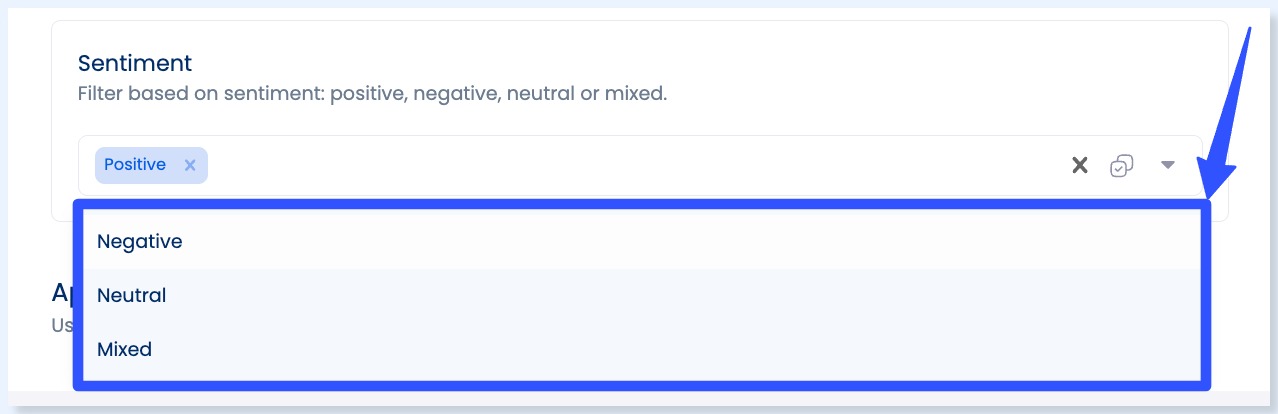Viewport: 1278px width, 414px height.
Task: Focus the Sentiment multi-select input field
Action: click(x=600, y=165)
